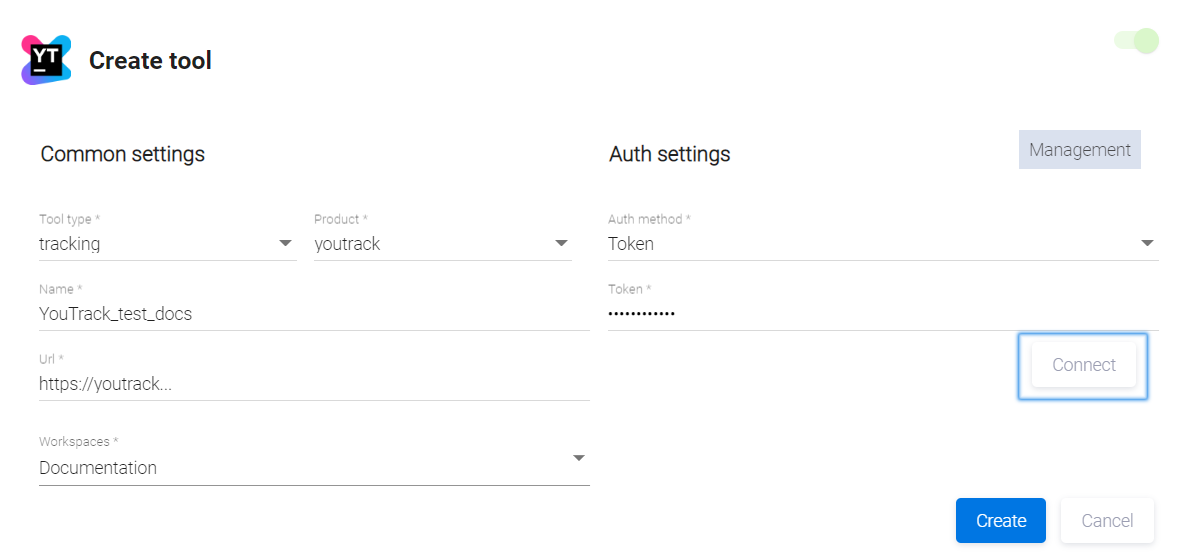
Task: Click the blue Create button
Action: 1000,521
